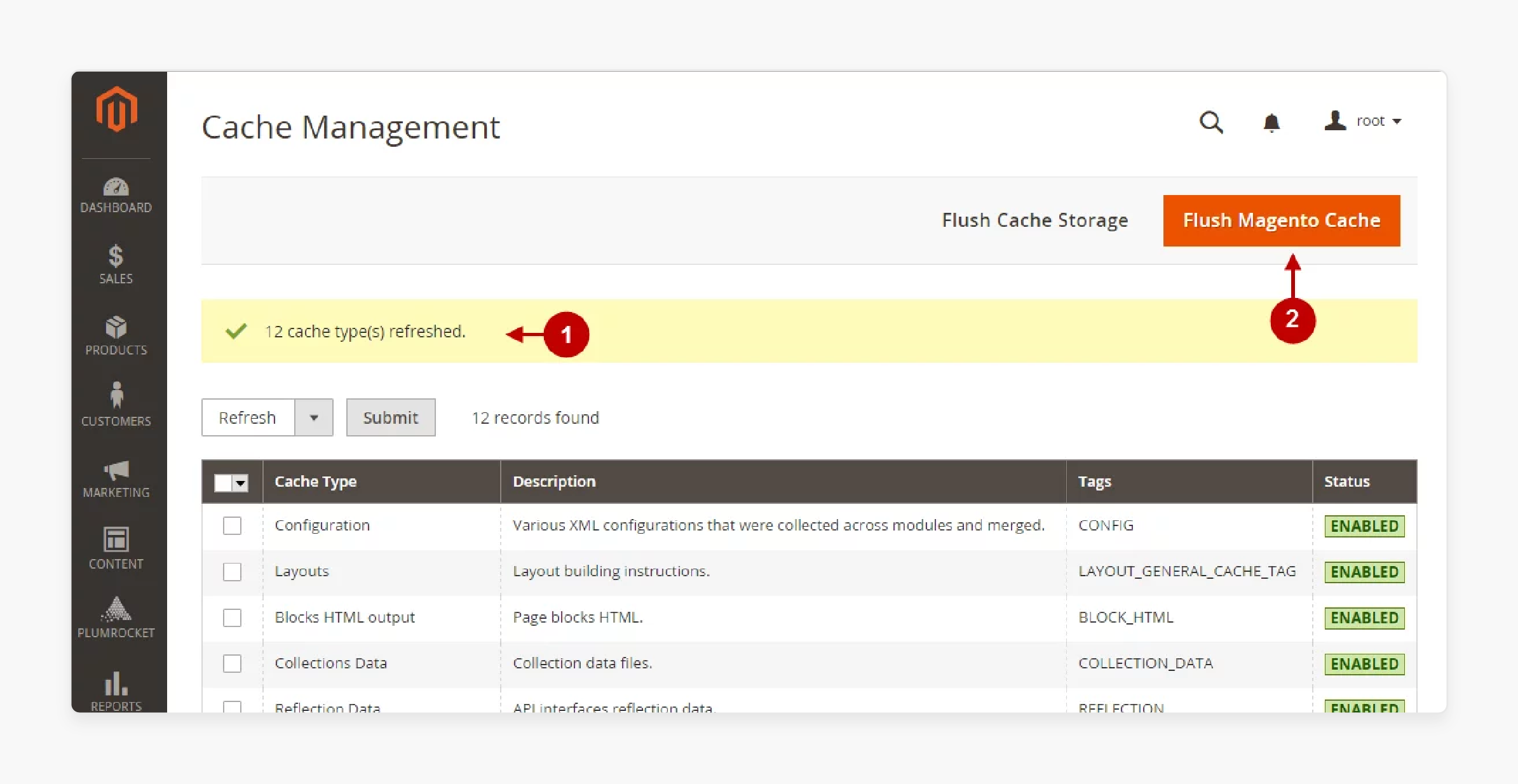The height and width of the screenshot is (784, 1518).
Task: Click the search magnifier icon
Action: click(1211, 122)
